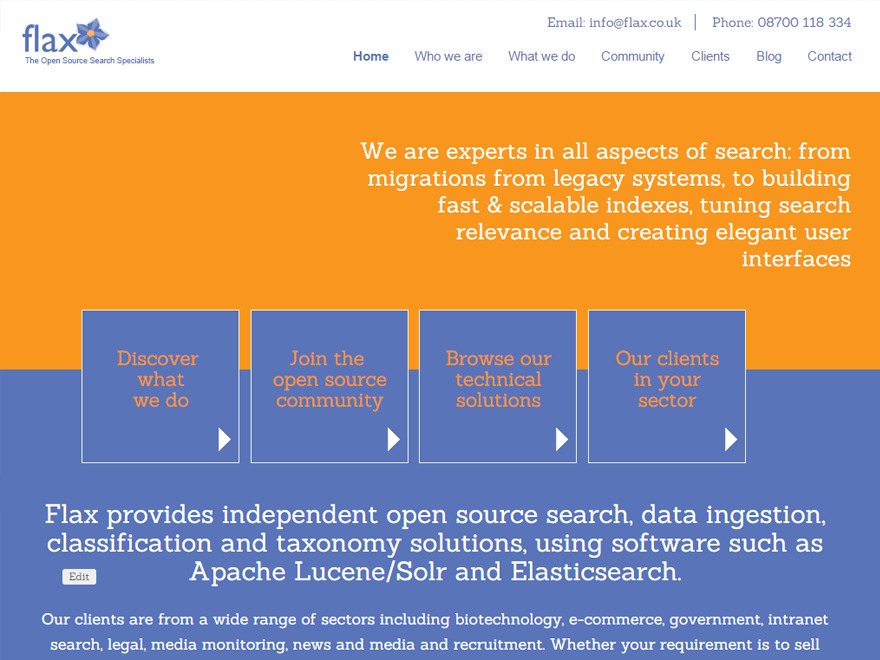880x660 pixels.
Task: Click arrow icon on Browse our technical solutions tile
Action: 562,439
